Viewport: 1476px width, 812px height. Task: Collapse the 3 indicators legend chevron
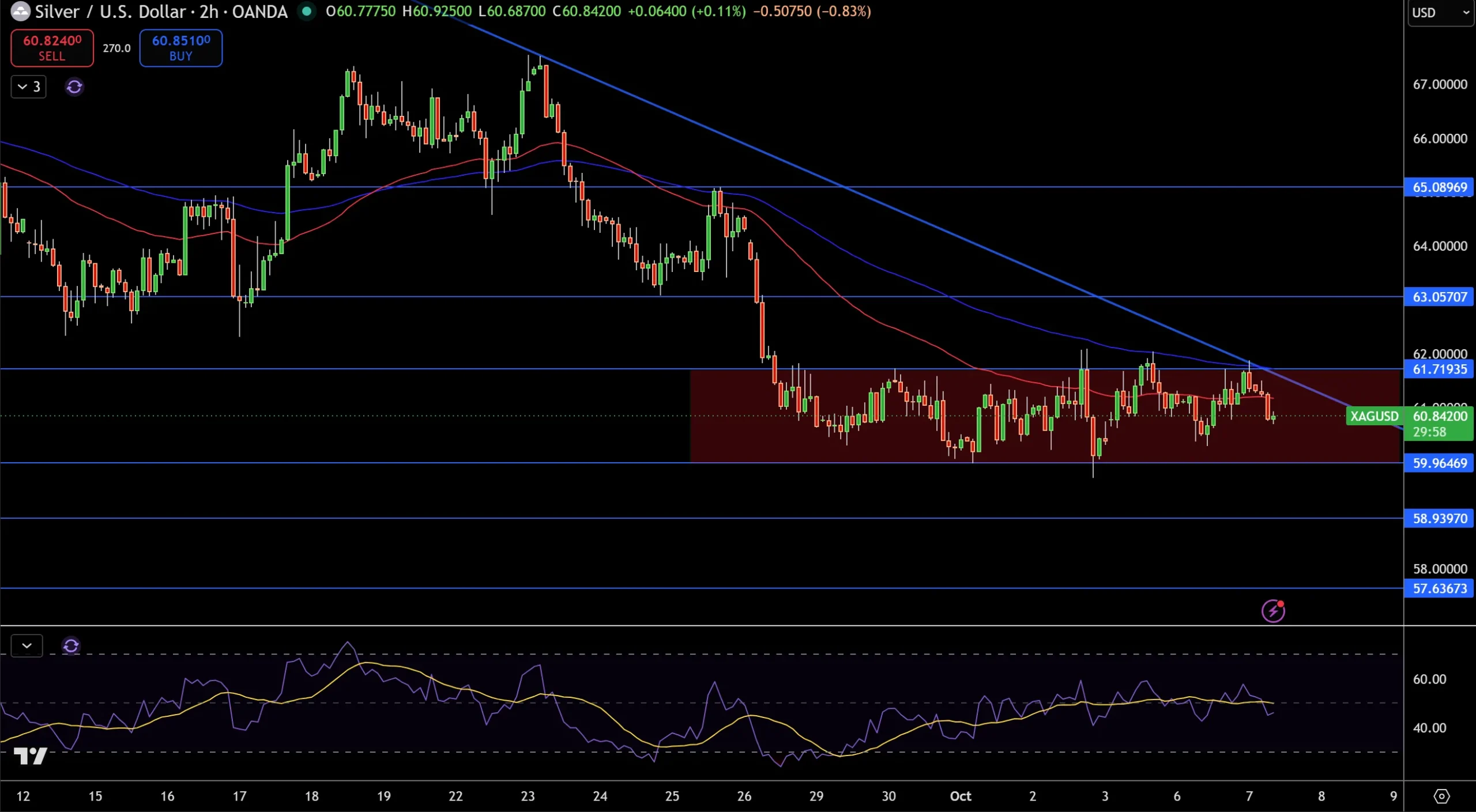tap(28, 86)
